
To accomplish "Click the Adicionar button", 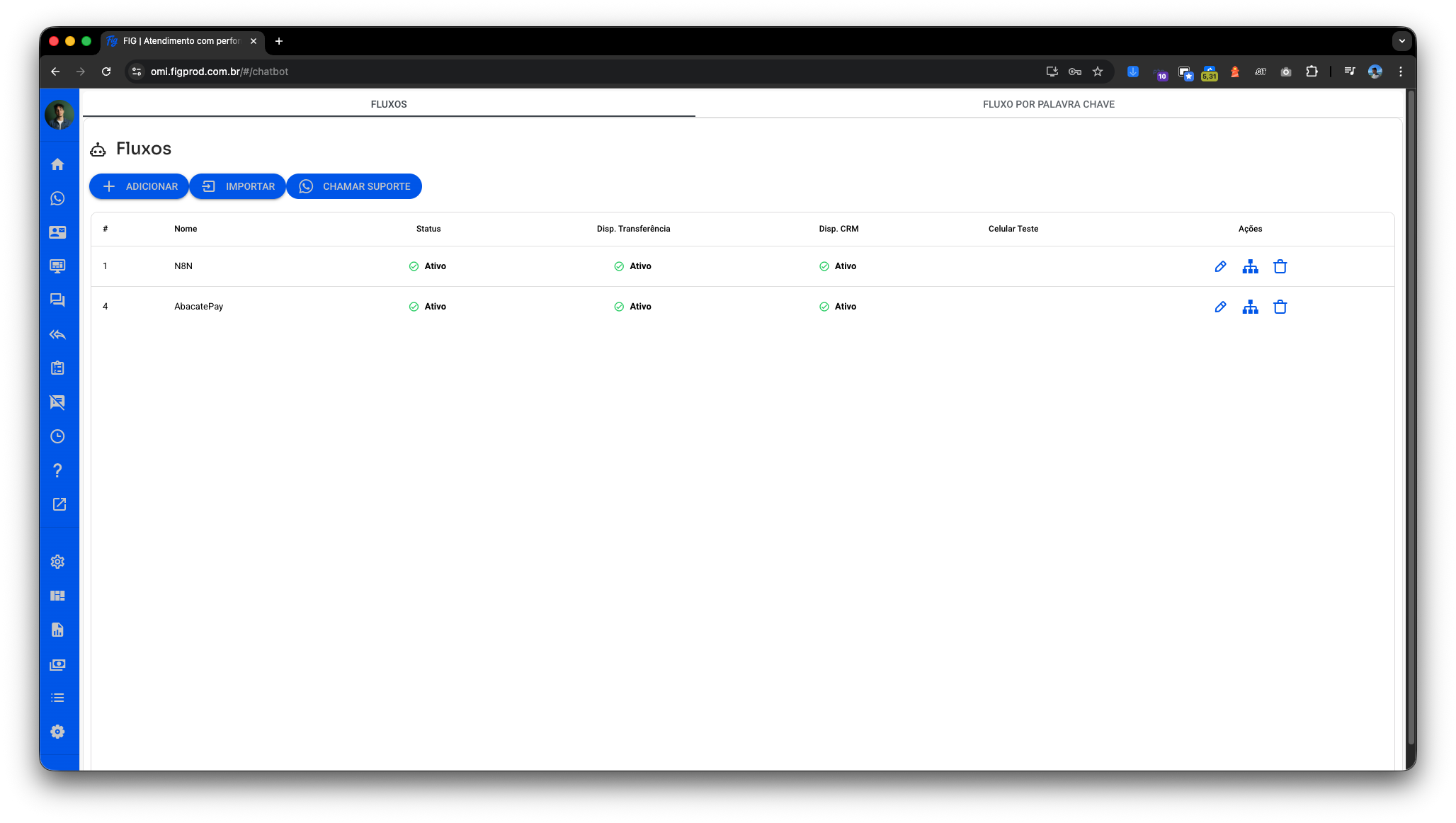I will [140, 186].
